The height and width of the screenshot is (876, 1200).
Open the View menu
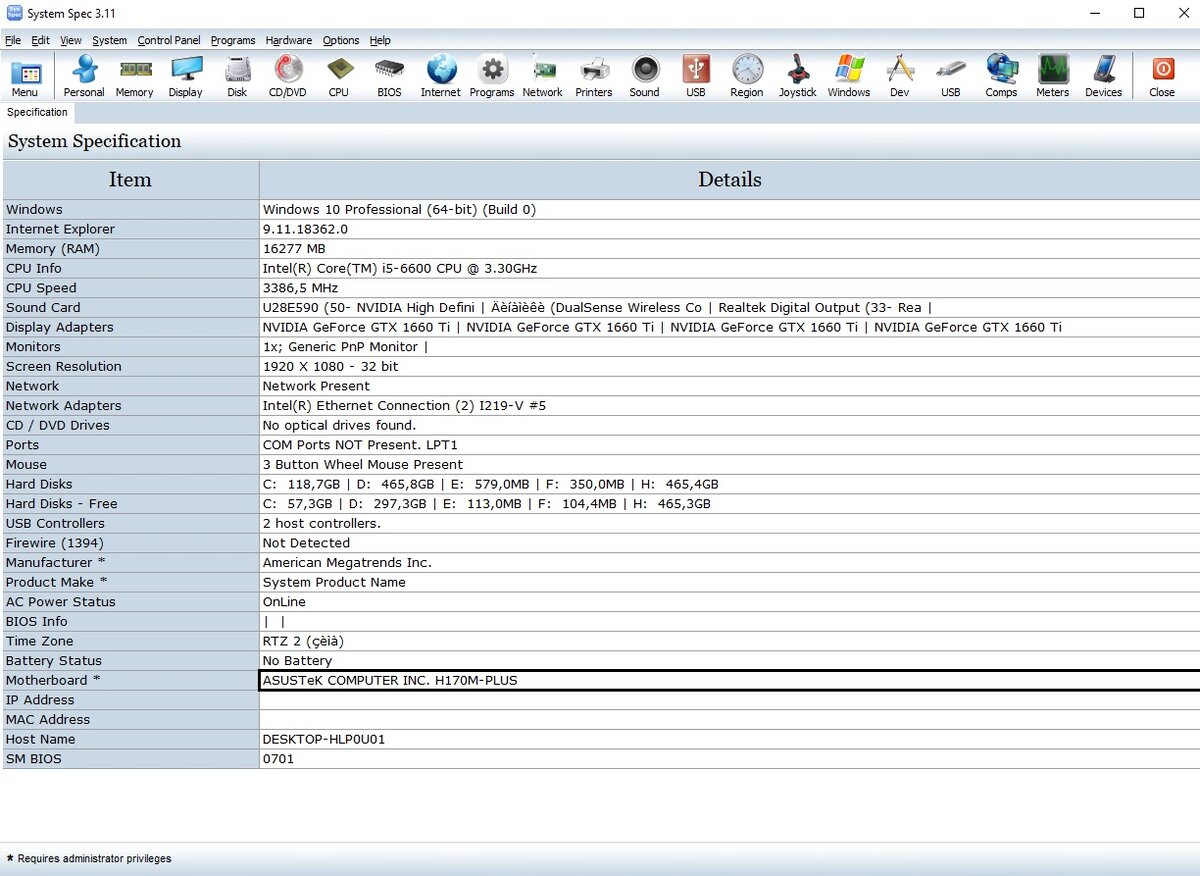71,40
